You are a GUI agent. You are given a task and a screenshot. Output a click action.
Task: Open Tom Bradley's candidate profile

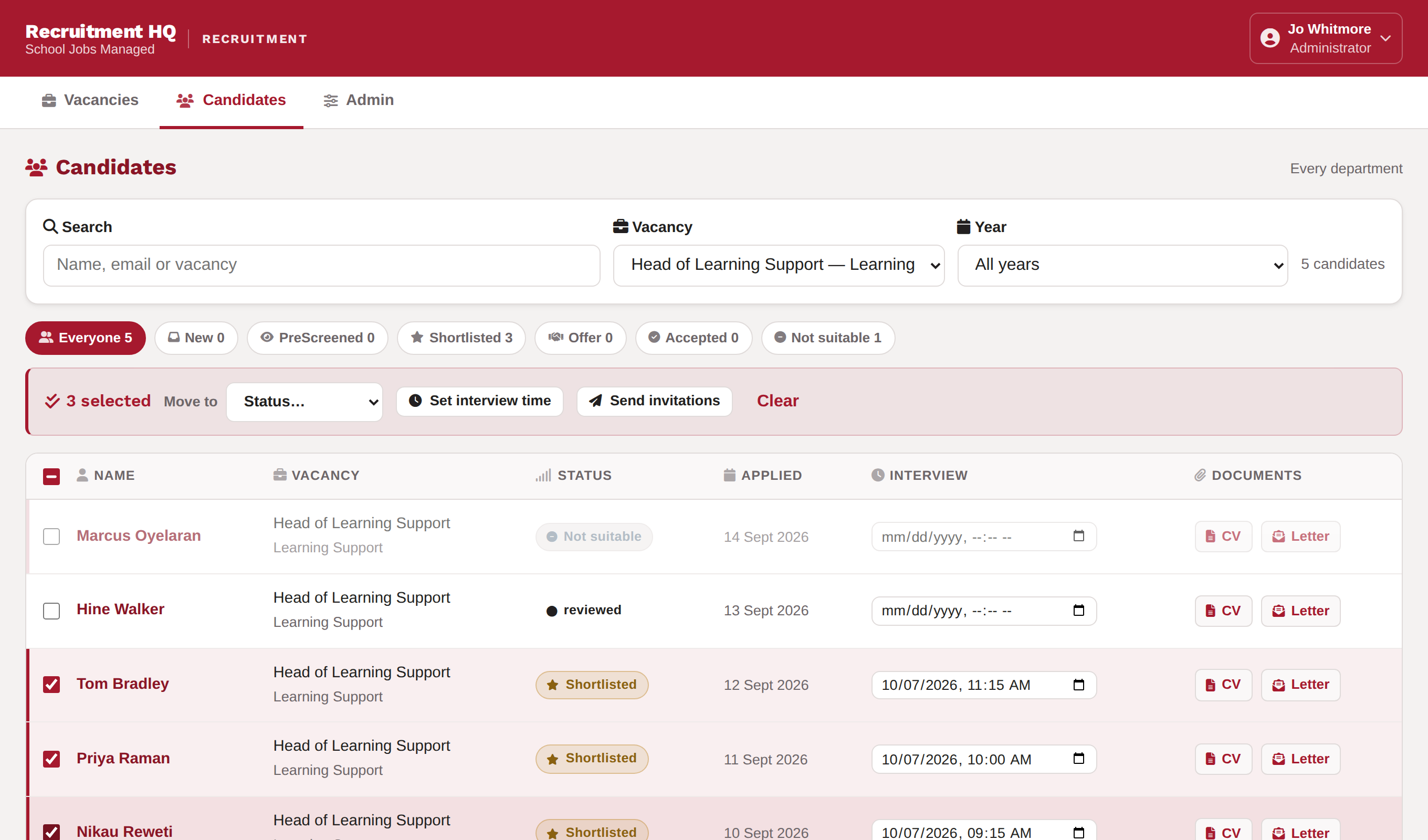[x=123, y=684]
